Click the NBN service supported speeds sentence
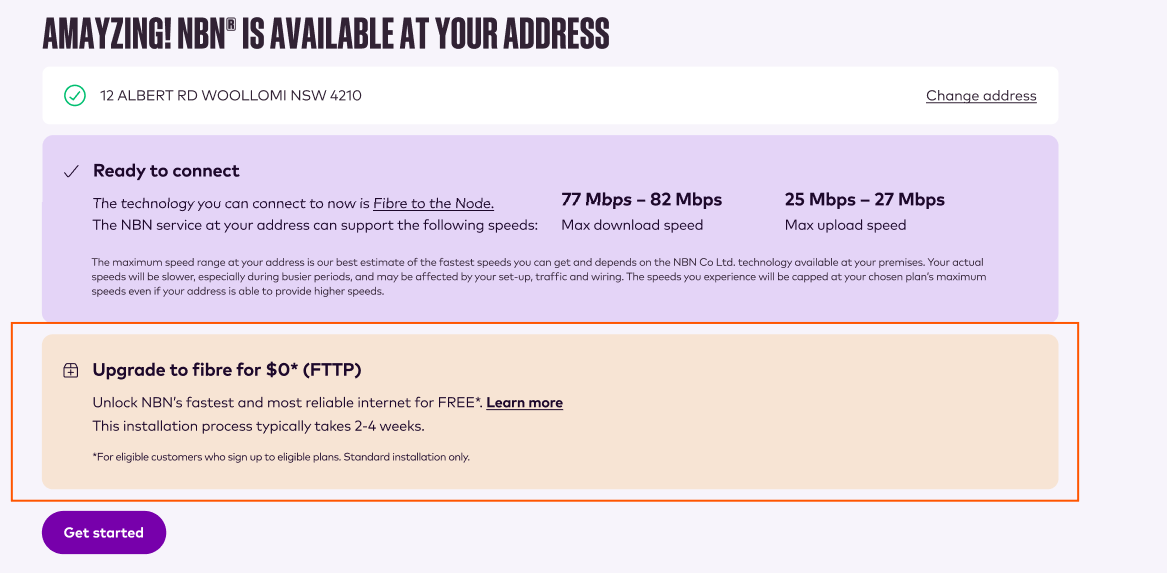Screen dimensions: 1167x573 [x=315, y=225]
